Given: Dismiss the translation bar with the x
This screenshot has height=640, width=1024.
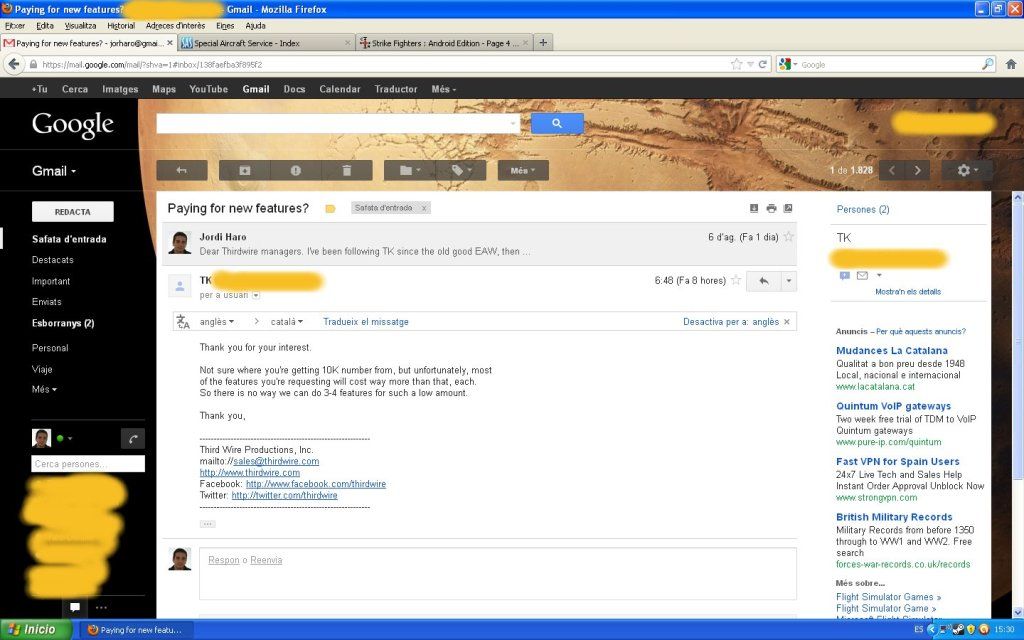Looking at the screenshot, I should coord(787,321).
